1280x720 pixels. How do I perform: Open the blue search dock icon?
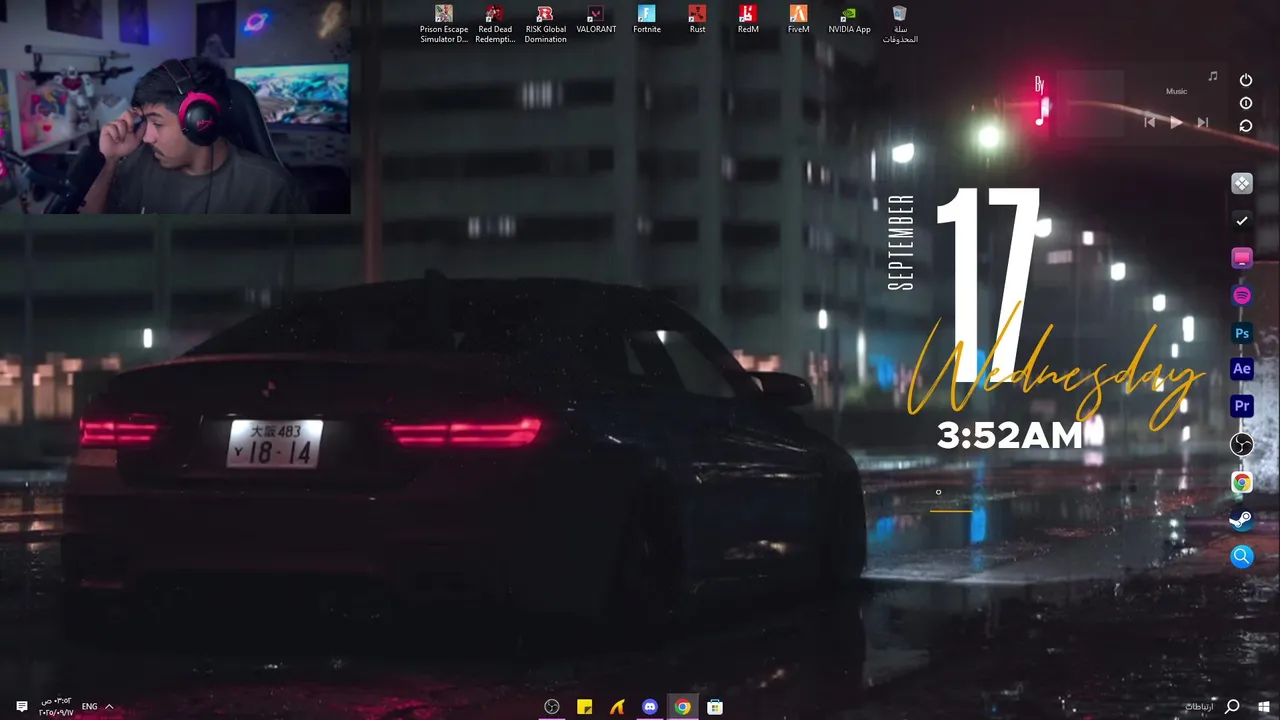[1241, 557]
